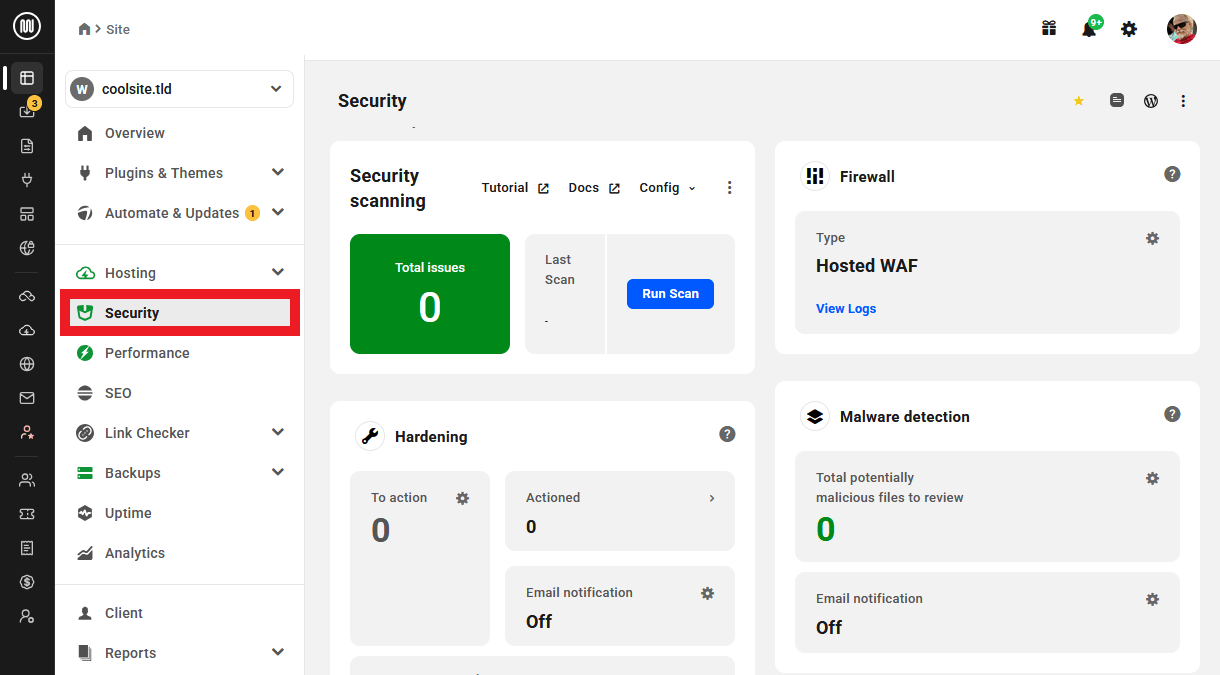Image resolution: width=1220 pixels, height=675 pixels.
Task: Click the user avatar in the top bar
Action: pyautogui.click(x=1182, y=29)
